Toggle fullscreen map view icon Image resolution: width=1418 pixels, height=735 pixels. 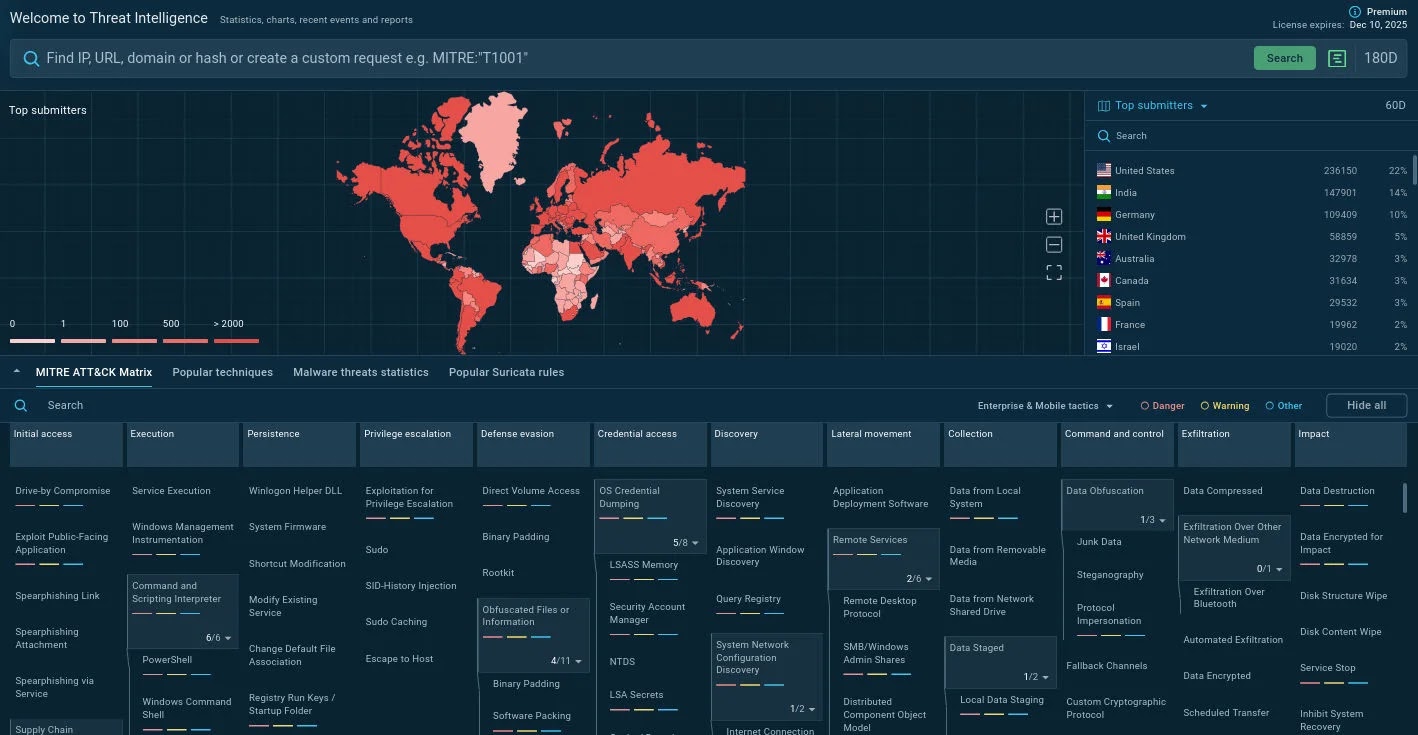pyautogui.click(x=1054, y=273)
